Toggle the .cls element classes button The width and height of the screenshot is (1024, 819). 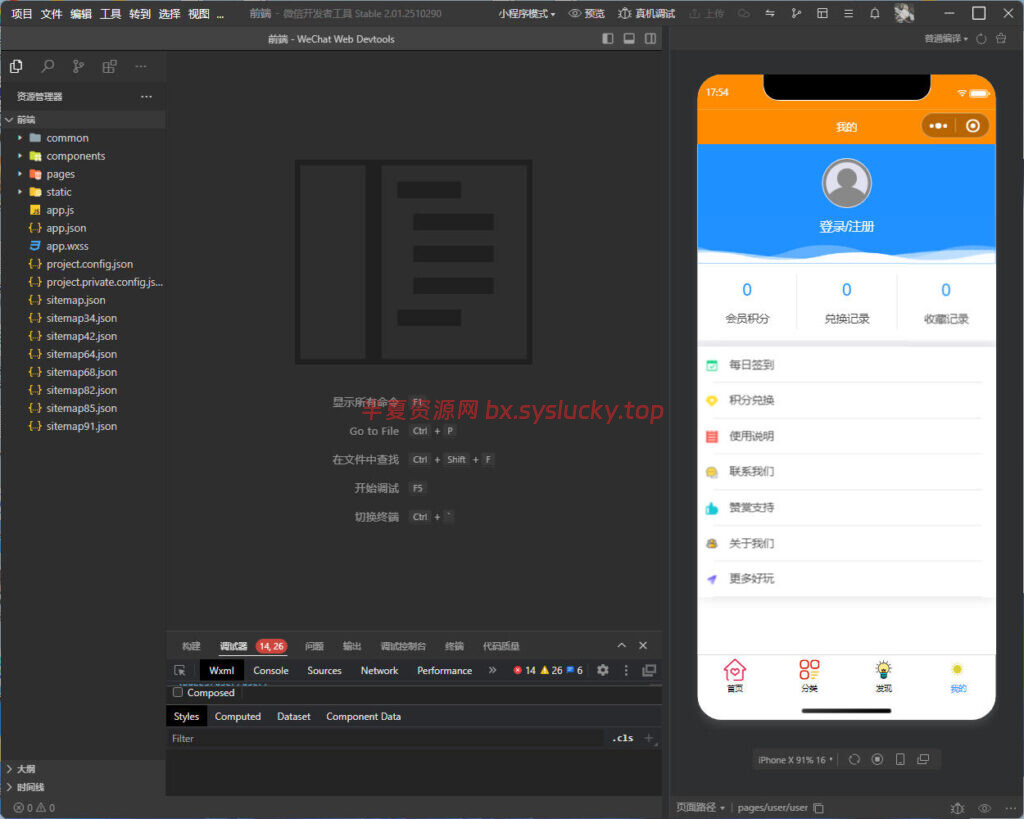[623, 738]
